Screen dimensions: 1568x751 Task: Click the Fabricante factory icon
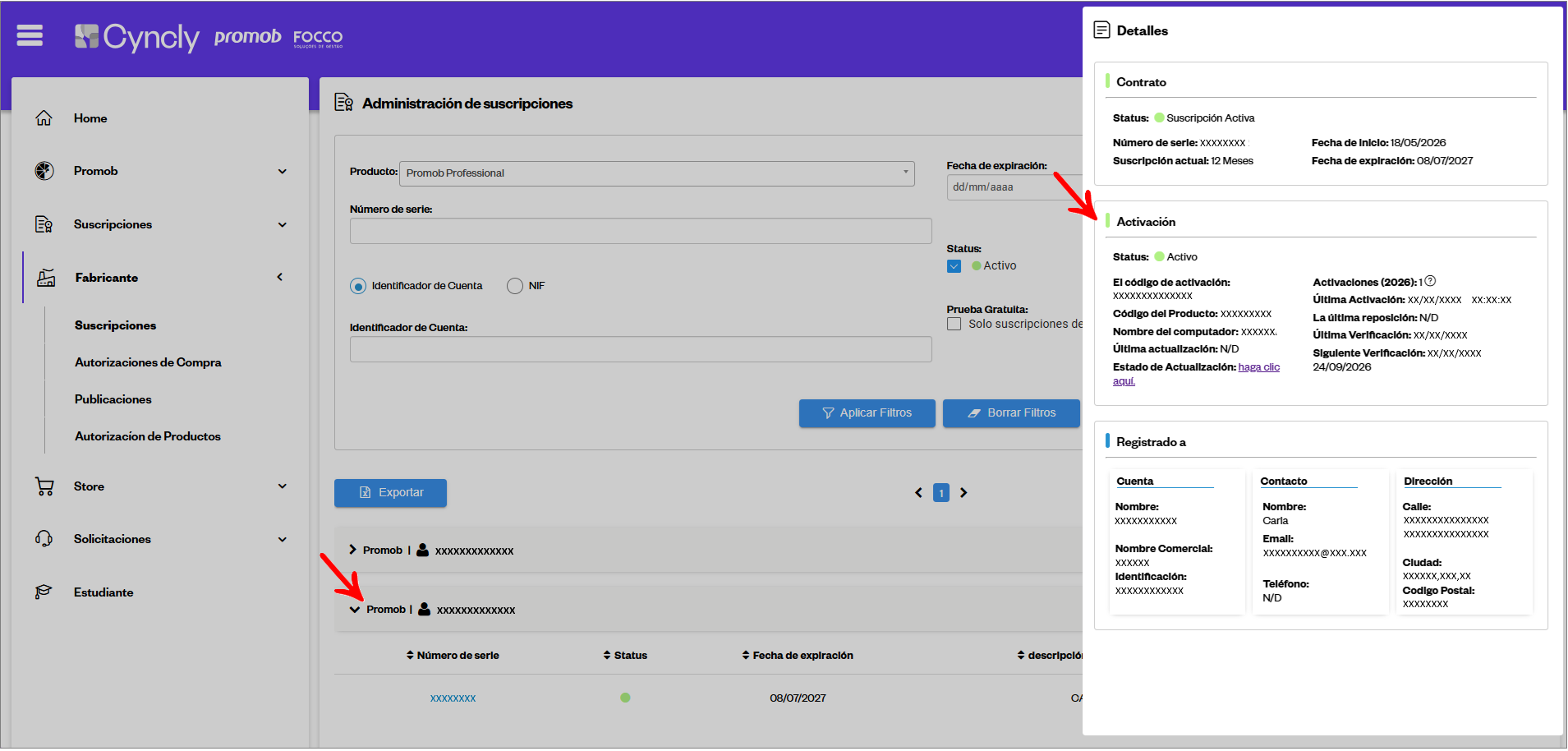(46, 278)
